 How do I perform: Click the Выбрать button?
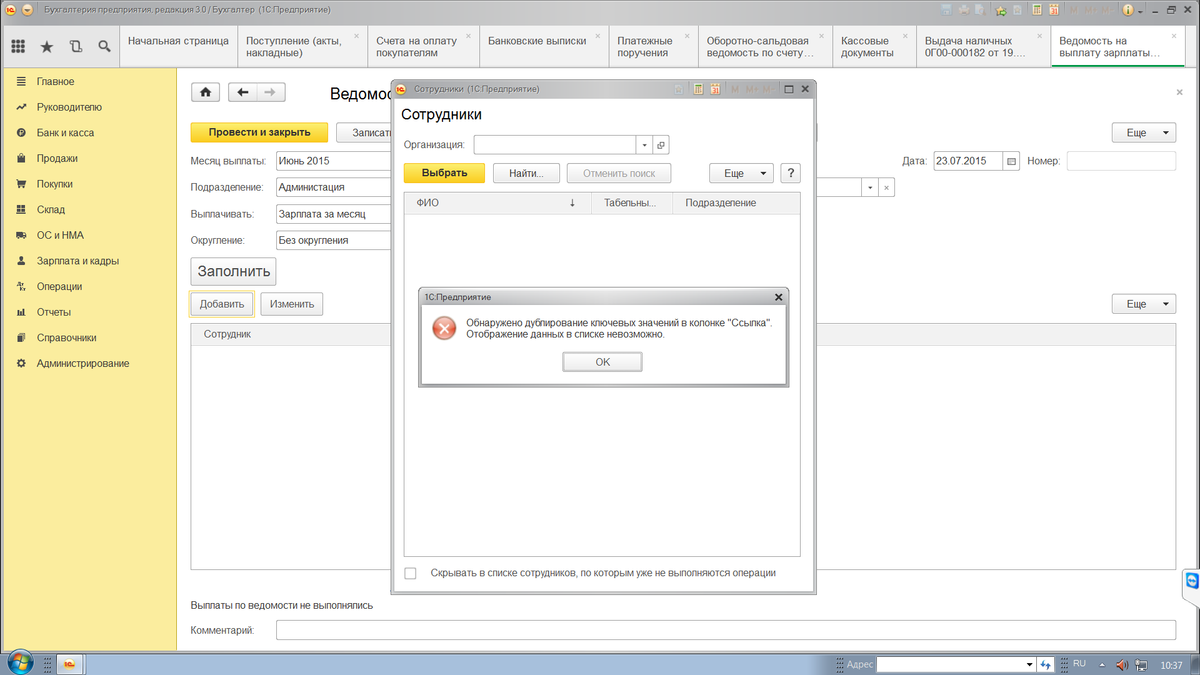[444, 173]
